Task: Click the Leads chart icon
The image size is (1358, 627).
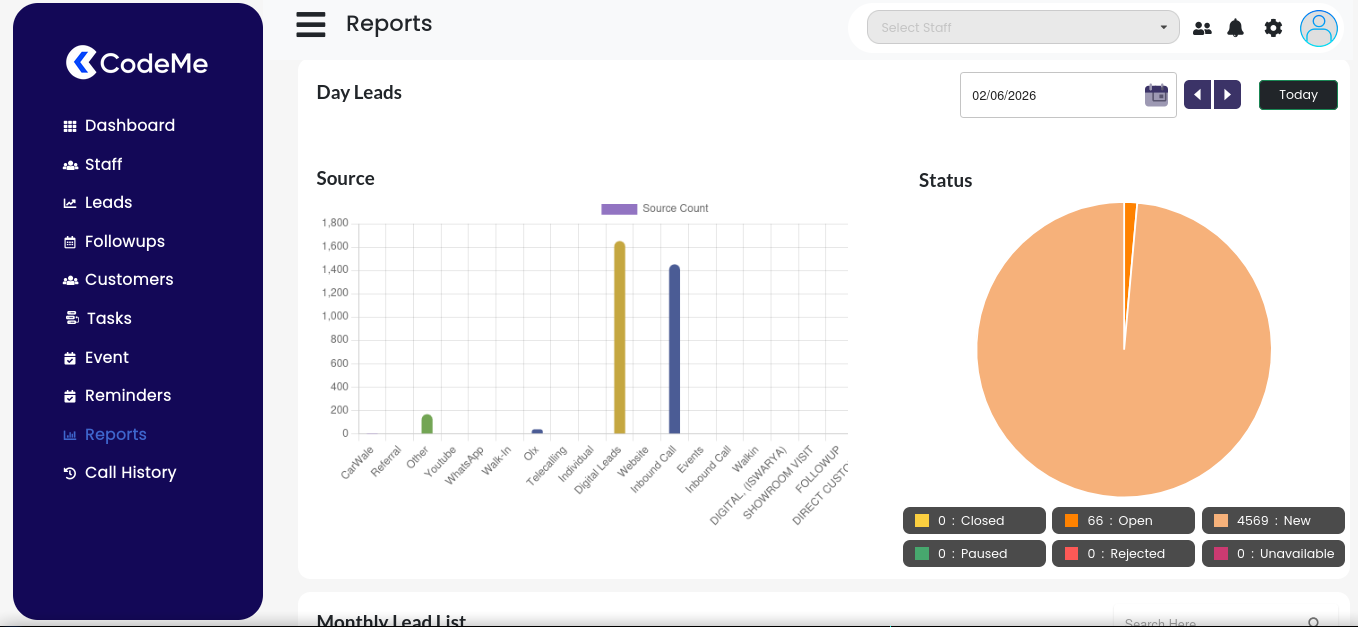Action: [70, 203]
